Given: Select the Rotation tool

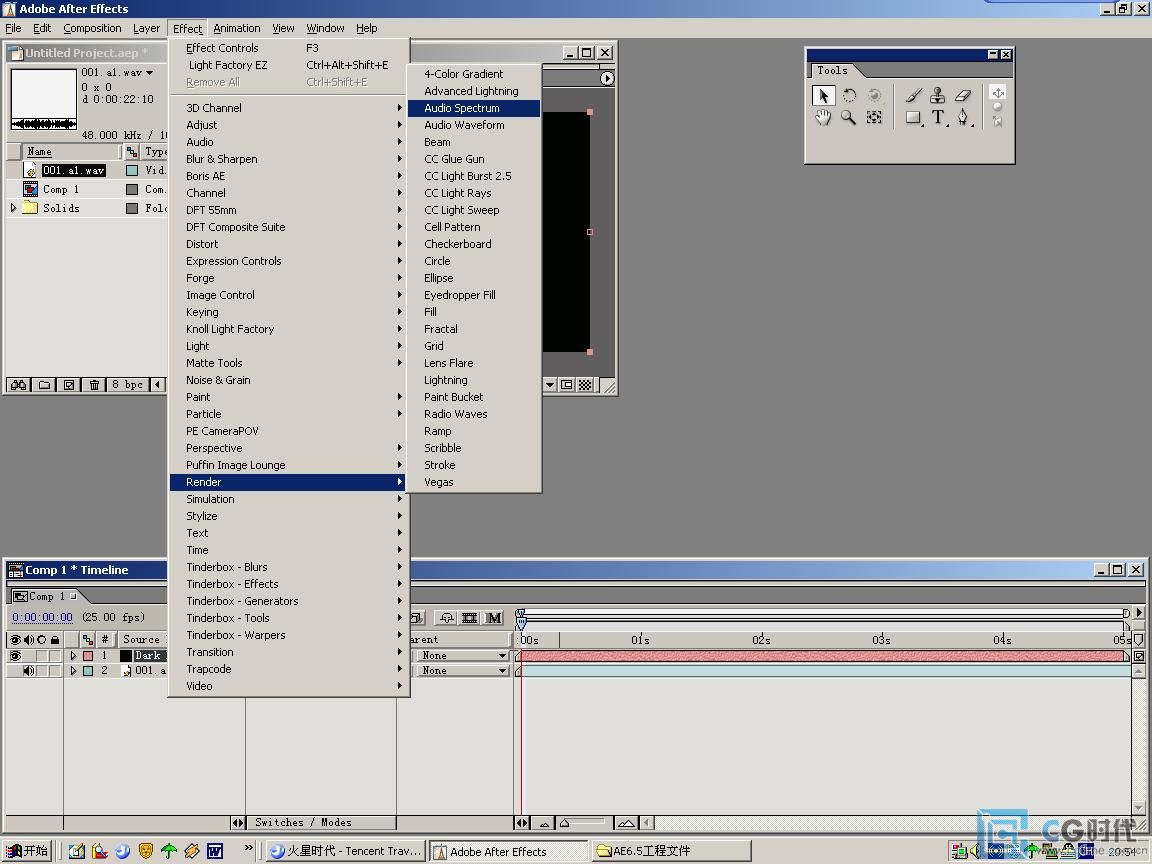Looking at the screenshot, I should tap(849, 96).
